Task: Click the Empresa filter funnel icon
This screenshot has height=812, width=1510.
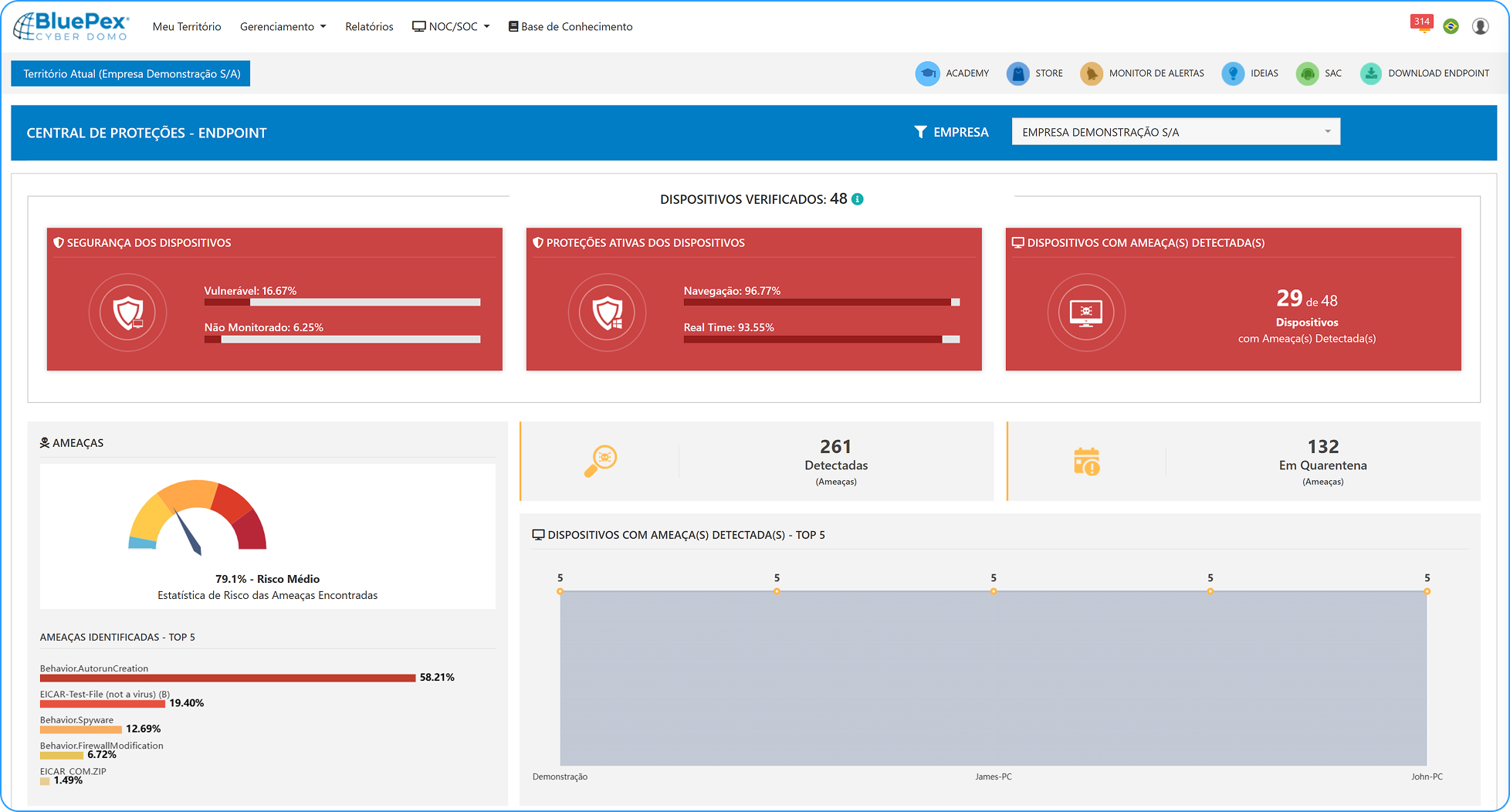Action: [x=920, y=132]
